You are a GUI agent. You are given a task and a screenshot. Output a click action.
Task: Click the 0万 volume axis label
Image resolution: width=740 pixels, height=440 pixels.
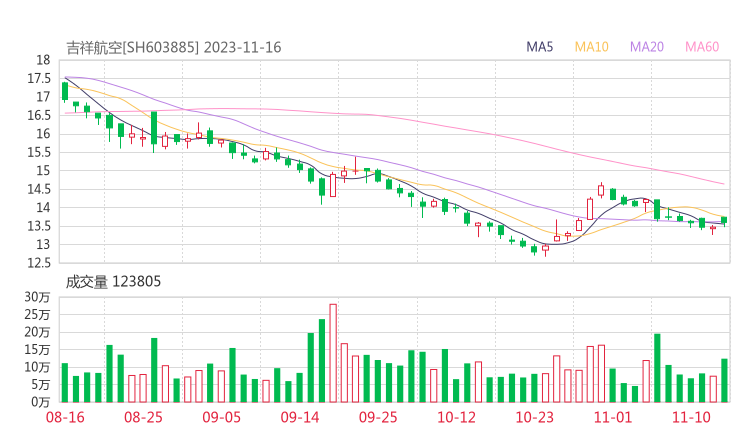(41, 402)
